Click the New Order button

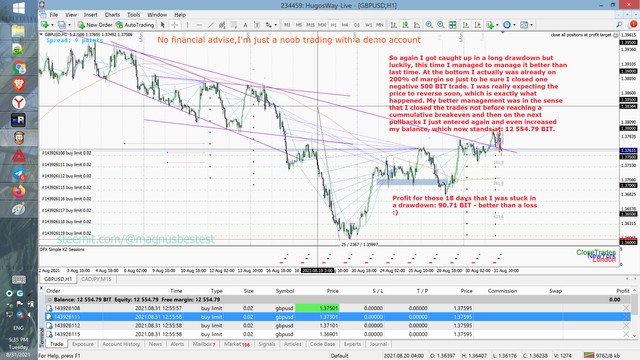pyautogui.click(x=95, y=25)
